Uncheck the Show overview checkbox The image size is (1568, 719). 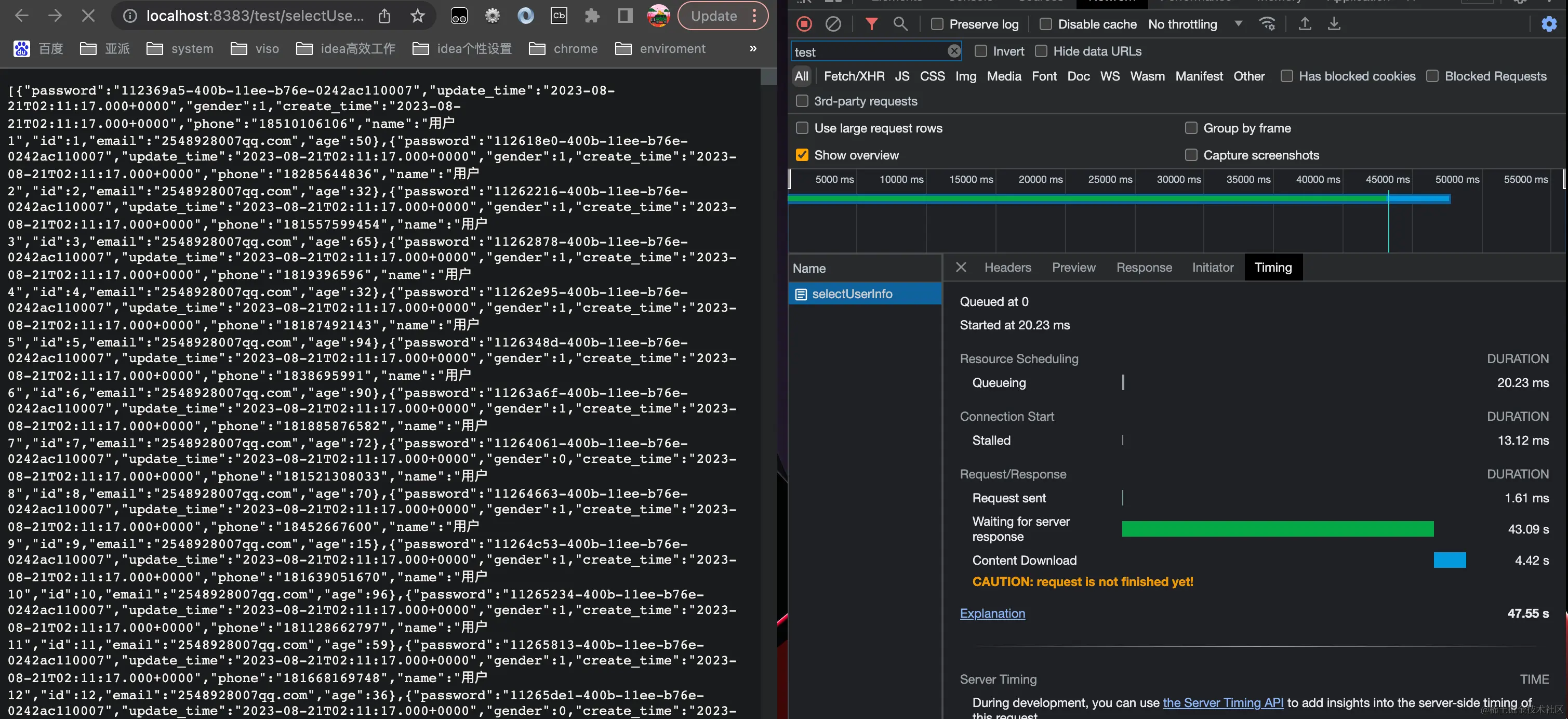(x=802, y=155)
